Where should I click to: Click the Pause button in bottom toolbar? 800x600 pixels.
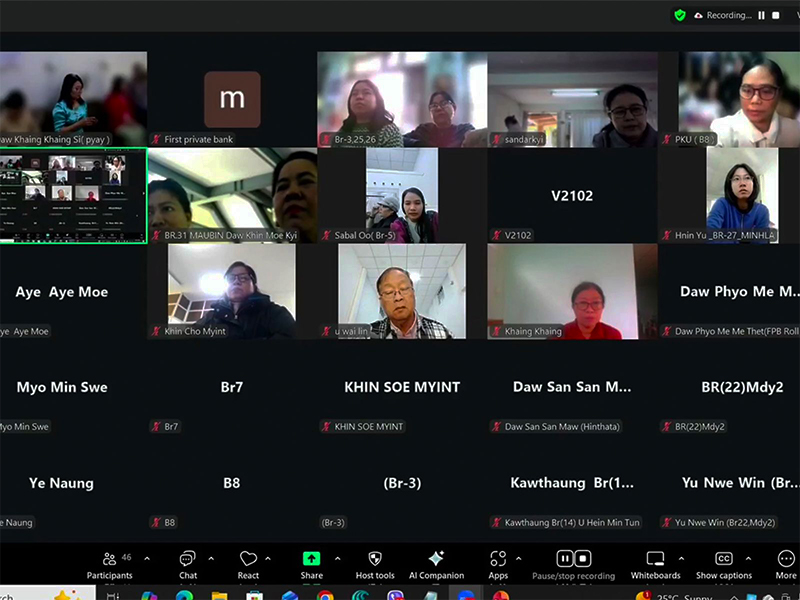click(564, 559)
